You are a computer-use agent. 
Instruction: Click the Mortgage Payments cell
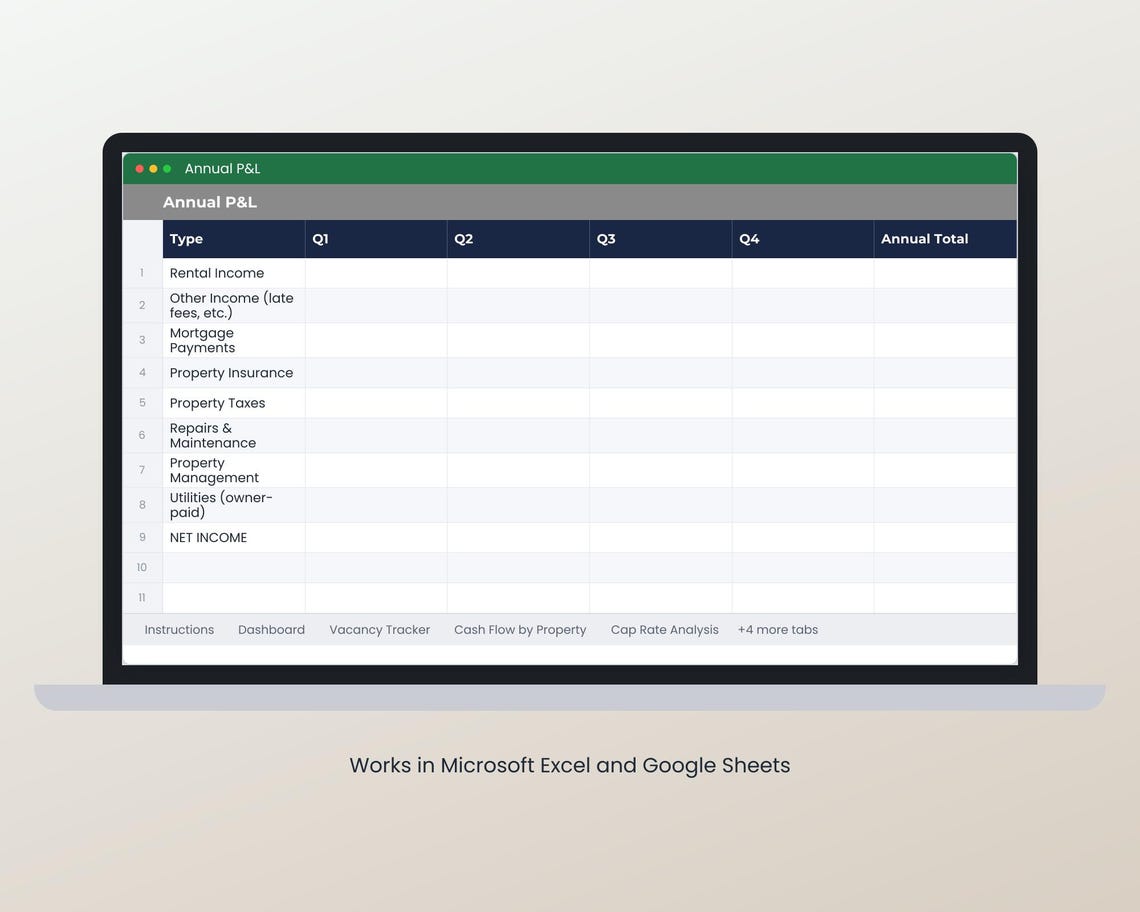coord(233,340)
